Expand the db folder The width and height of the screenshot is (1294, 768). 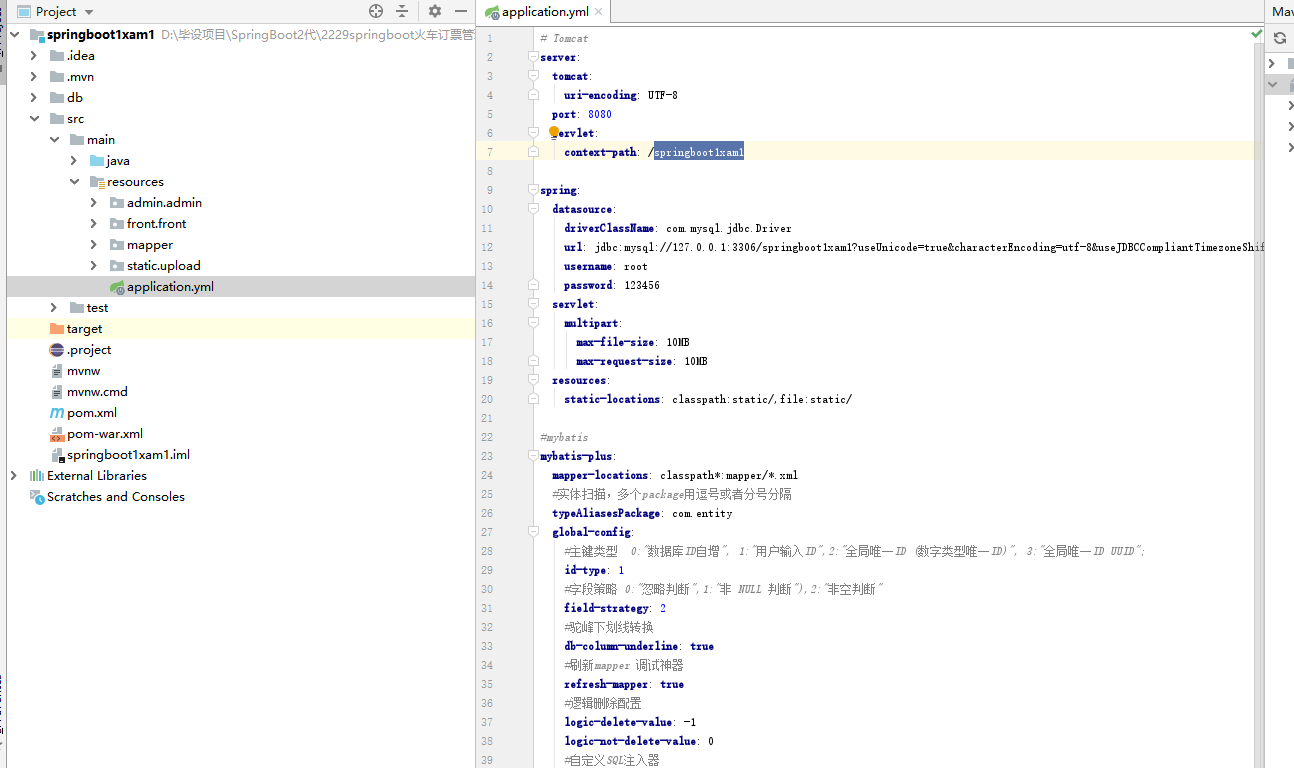(34, 98)
